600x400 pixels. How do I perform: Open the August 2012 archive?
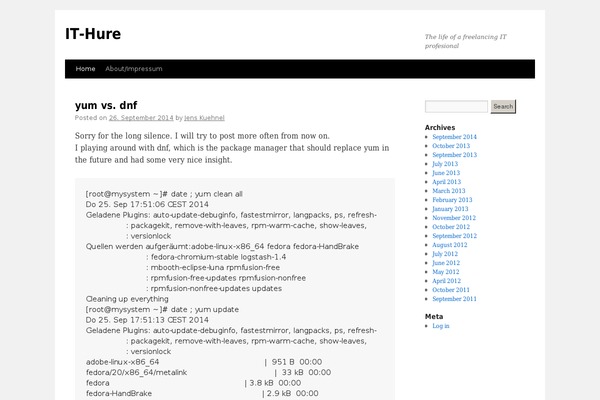450,245
